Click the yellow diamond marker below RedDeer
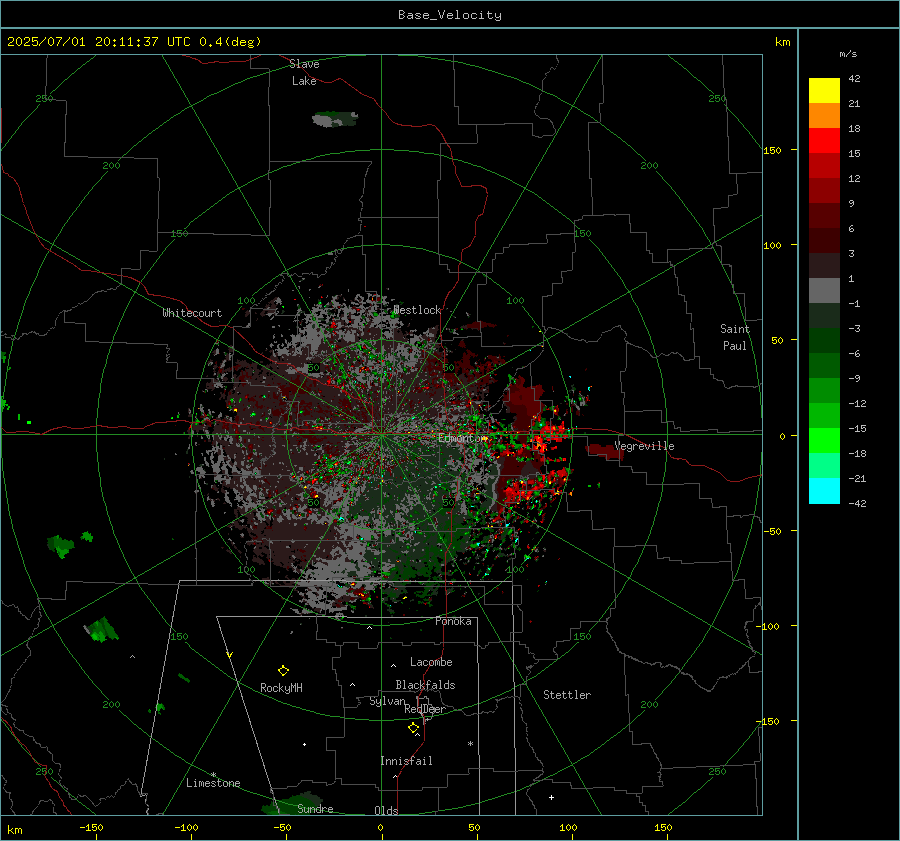The width and height of the screenshot is (900, 841). 413,728
